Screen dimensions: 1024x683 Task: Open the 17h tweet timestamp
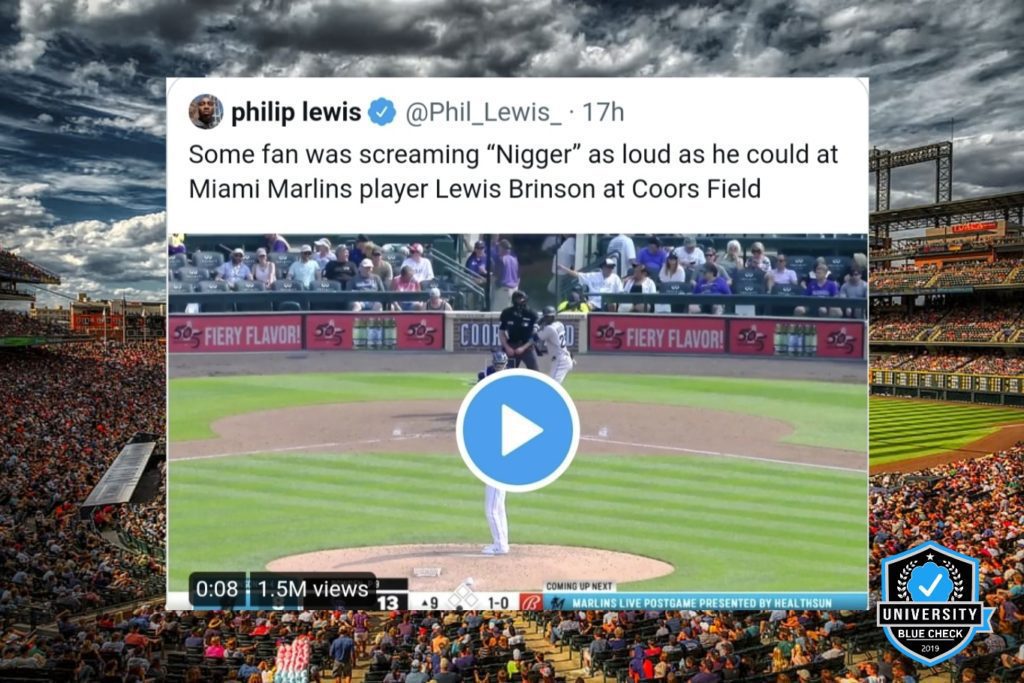tap(603, 112)
